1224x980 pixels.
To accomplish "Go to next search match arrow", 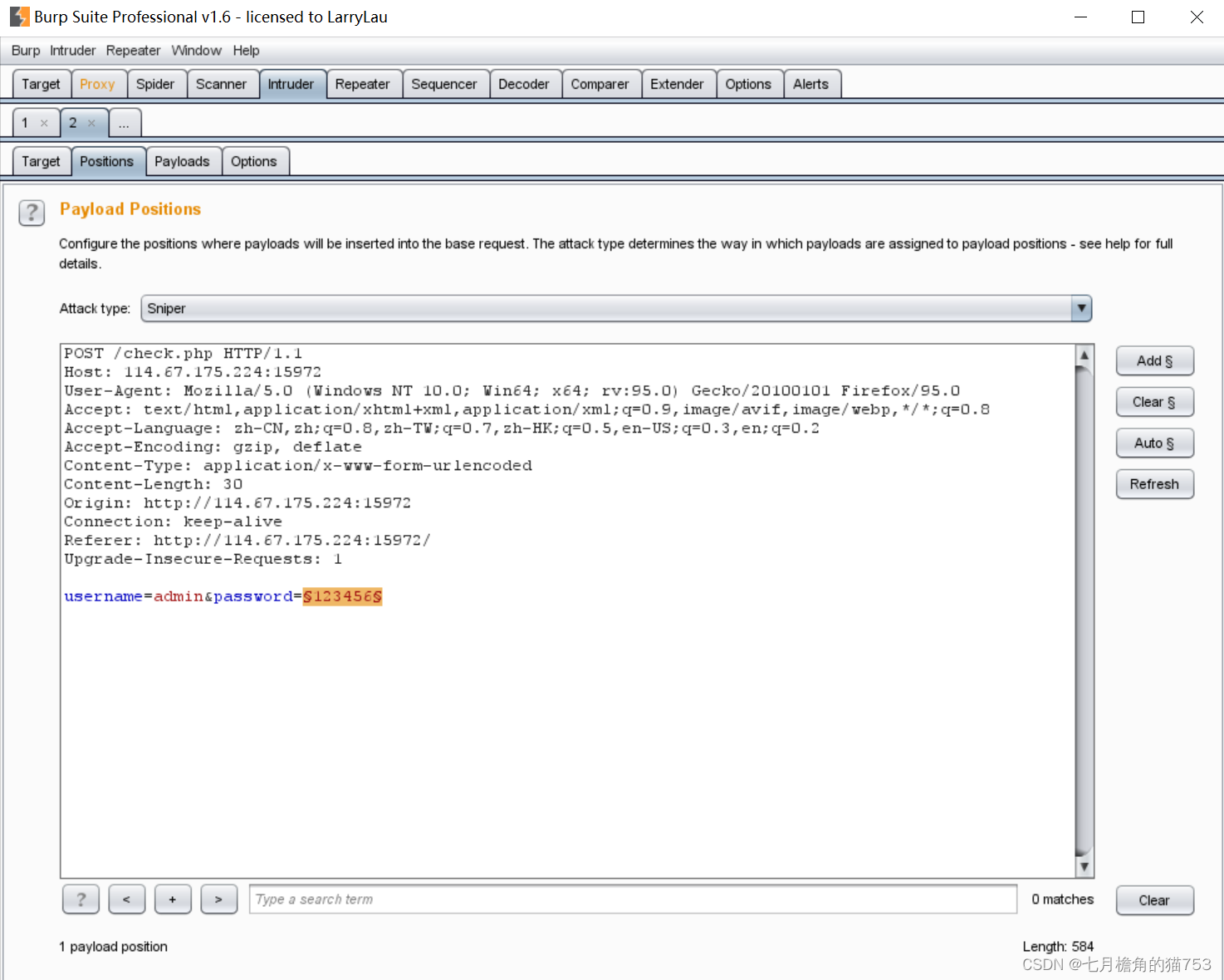I will click(219, 899).
